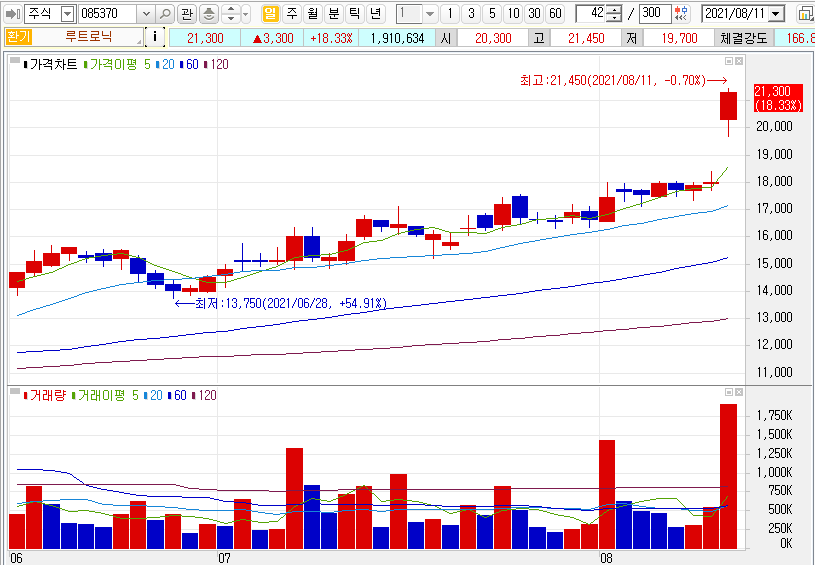Click the magnifier stock search icon
Image resolution: width=815 pixels, height=565 pixels.
tap(165, 14)
